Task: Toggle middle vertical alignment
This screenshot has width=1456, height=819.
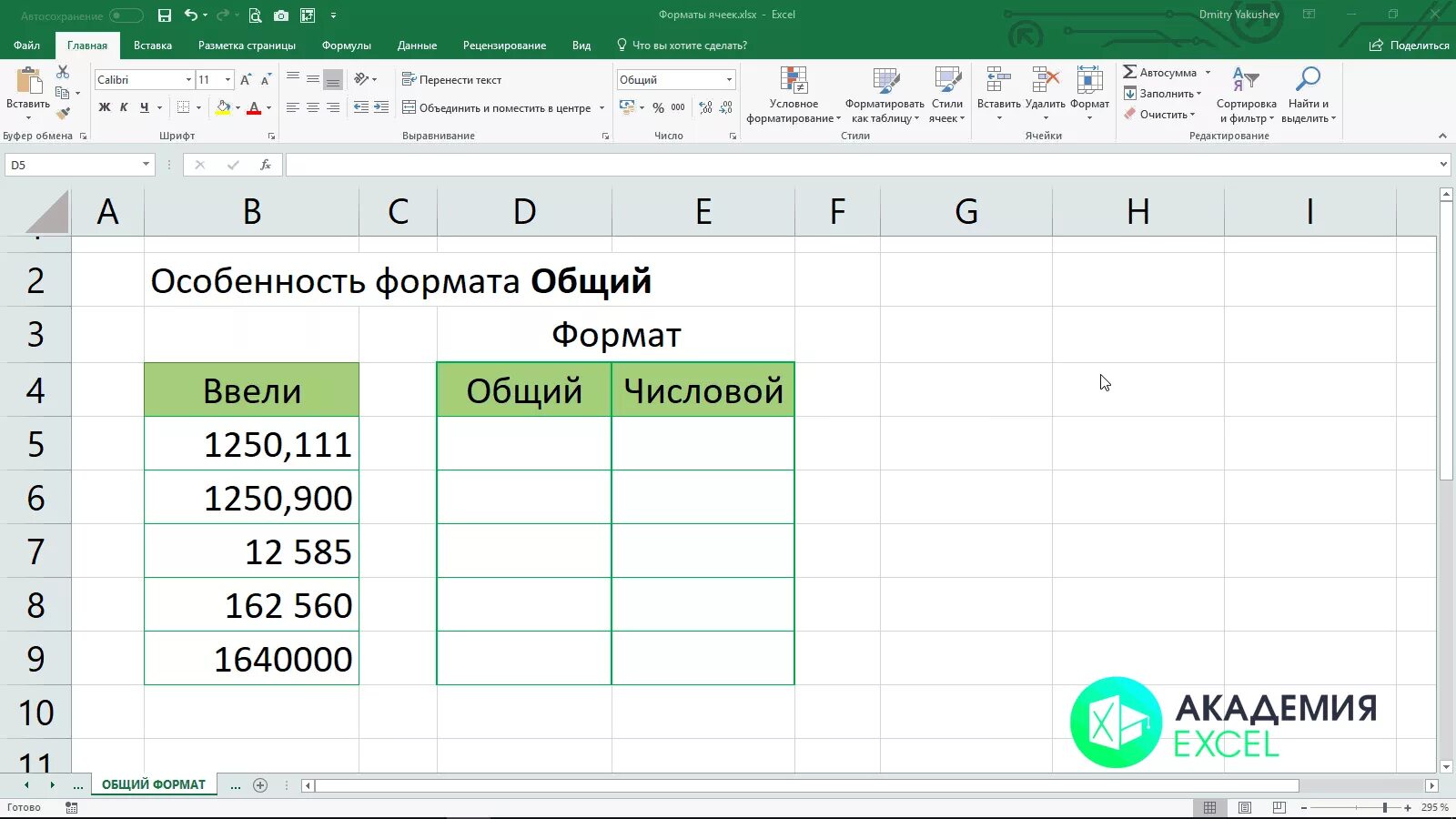Action: tap(313, 79)
